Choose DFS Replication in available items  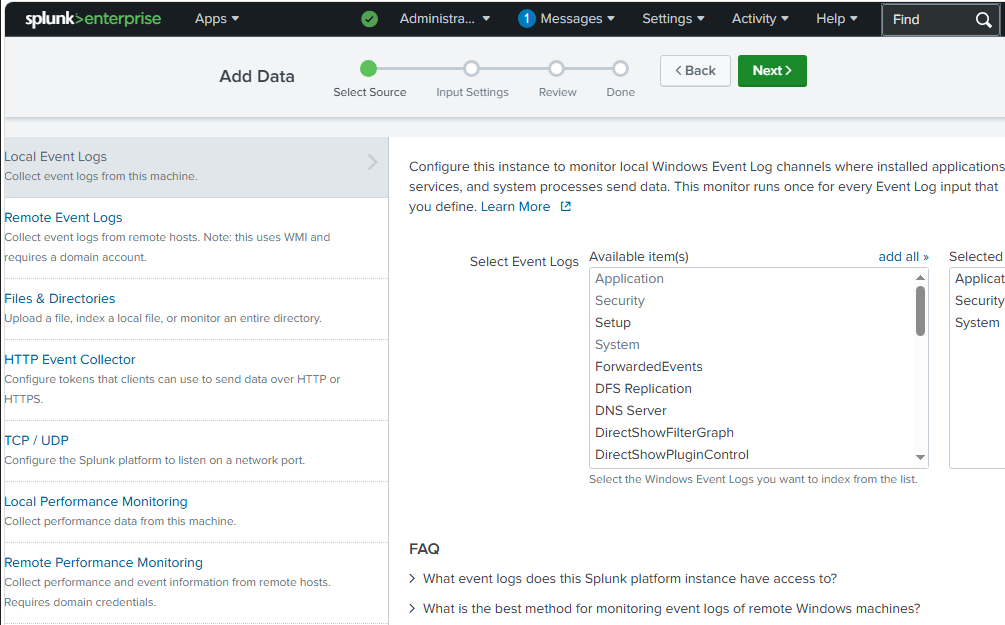click(752, 388)
